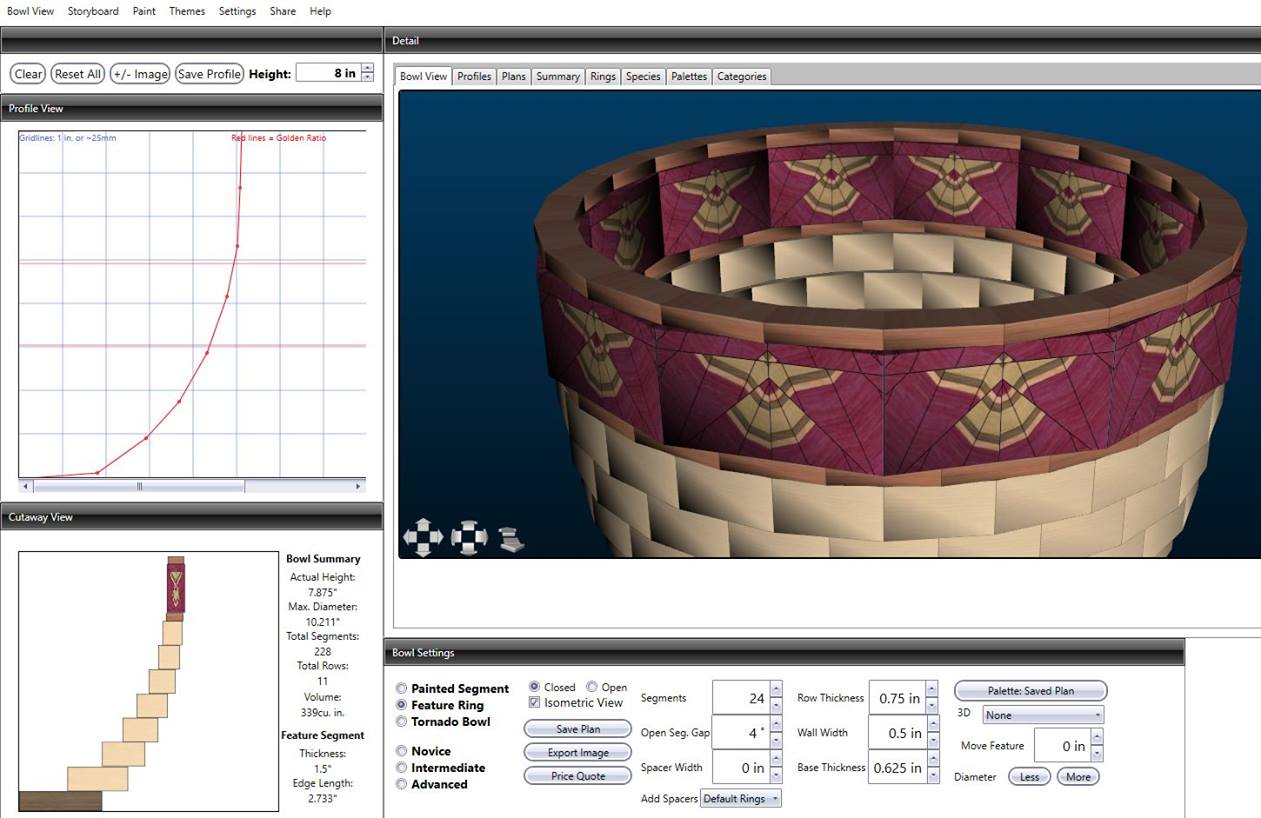Open the Add Spacers Default Rings dropdown
The height and width of the screenshot is (818, 1261).
coord(741,798)
